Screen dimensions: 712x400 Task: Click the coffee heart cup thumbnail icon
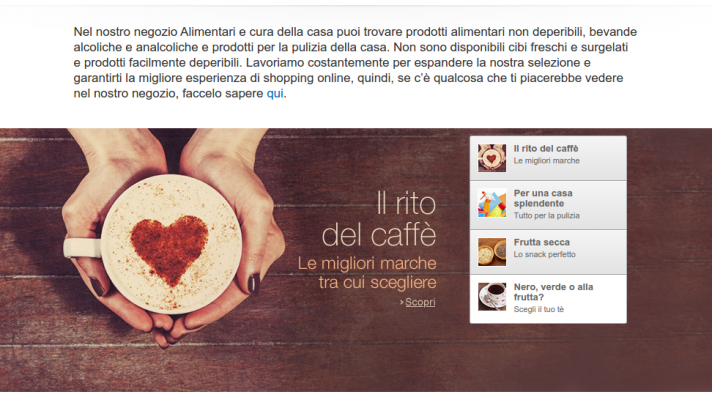pos(492,158)
